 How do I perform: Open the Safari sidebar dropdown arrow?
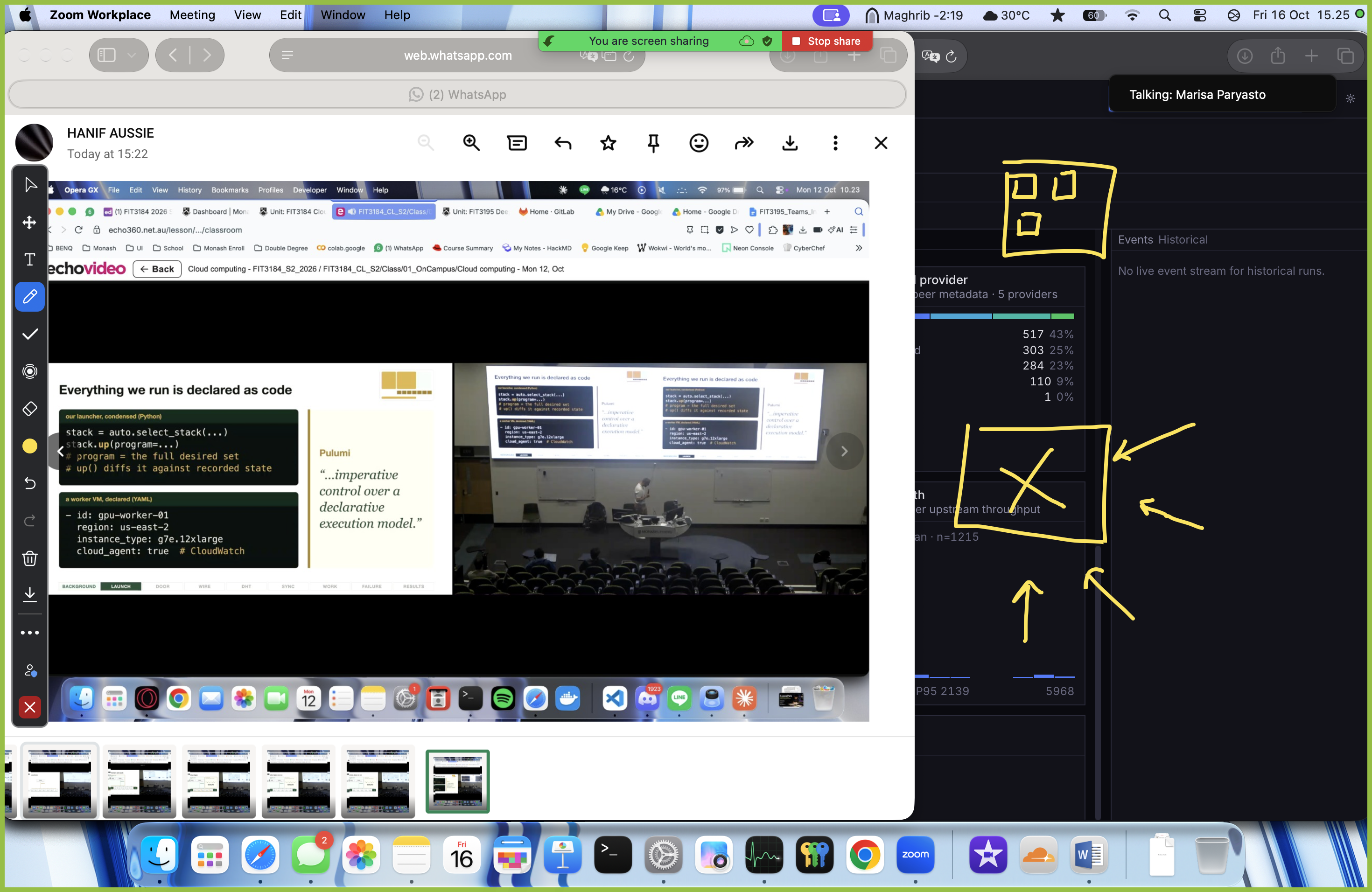point(132,56)
